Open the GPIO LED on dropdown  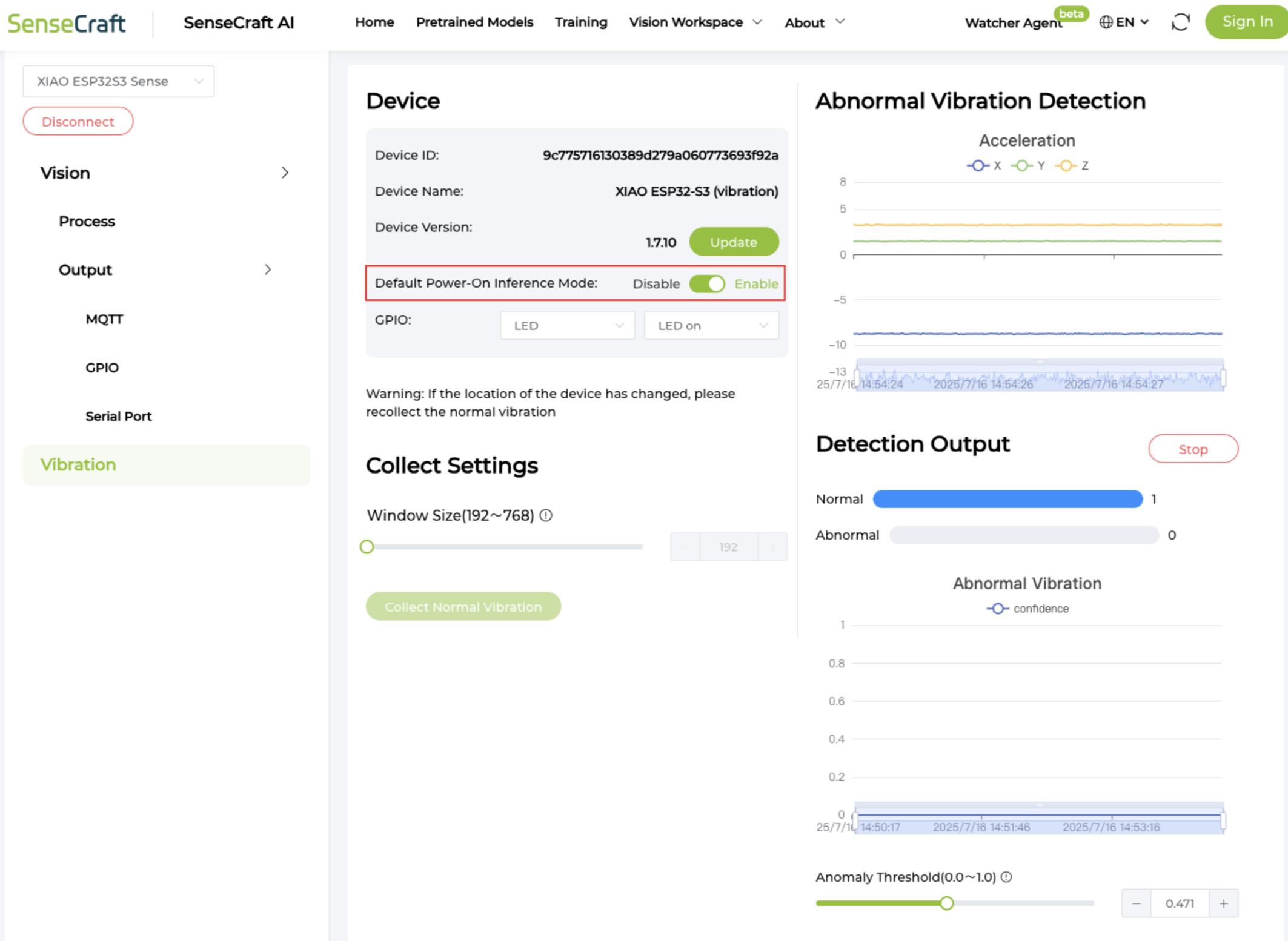[711, 326]
